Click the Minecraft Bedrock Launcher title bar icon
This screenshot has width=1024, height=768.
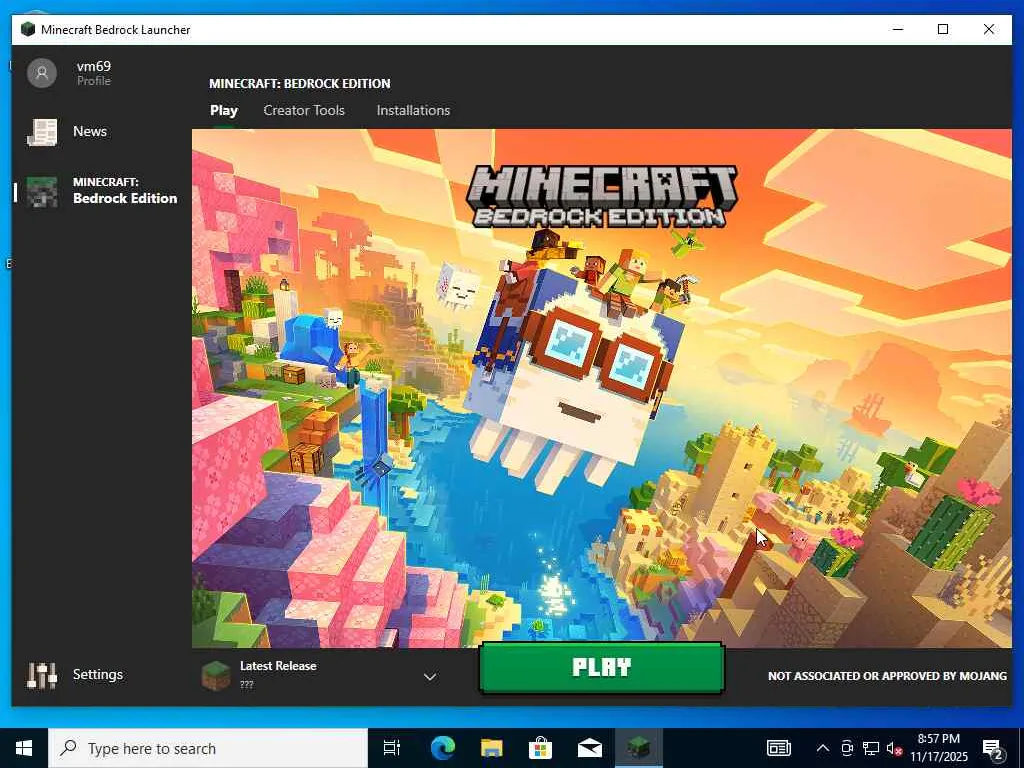[x=27, y=29]
